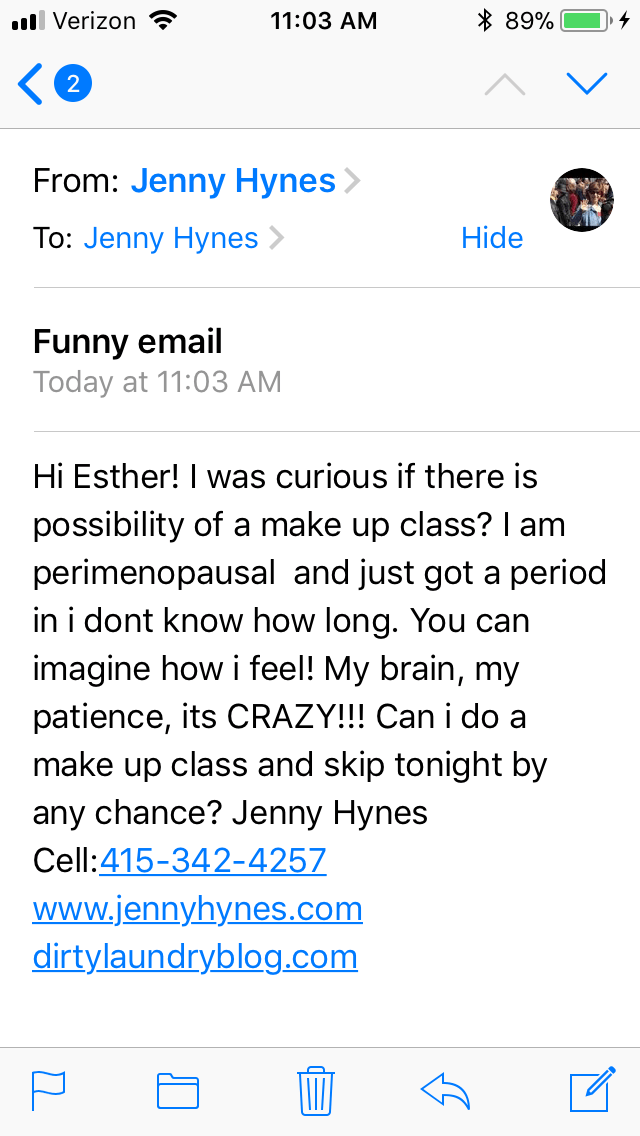Tap the unread count badge showing 2
The height and width of the screenshot is (1136, 640).
click(73, 84)
